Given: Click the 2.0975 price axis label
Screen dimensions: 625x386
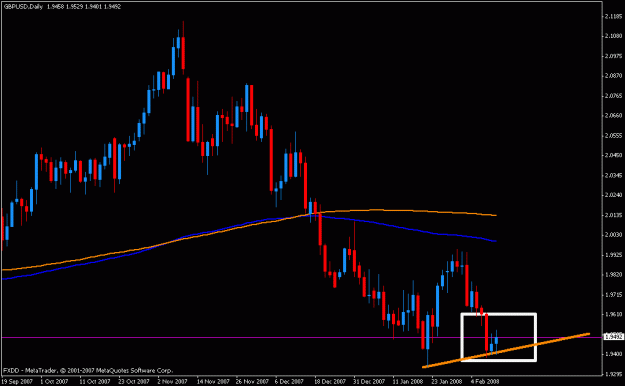Looking at the screenshot, I should point(614,56).
